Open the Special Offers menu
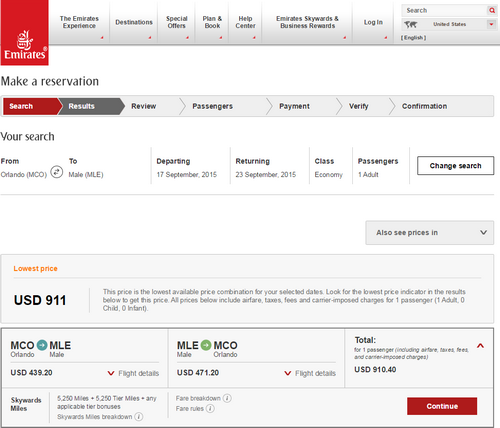The width and height of the screenshot is (500, 428). (177, 22)
